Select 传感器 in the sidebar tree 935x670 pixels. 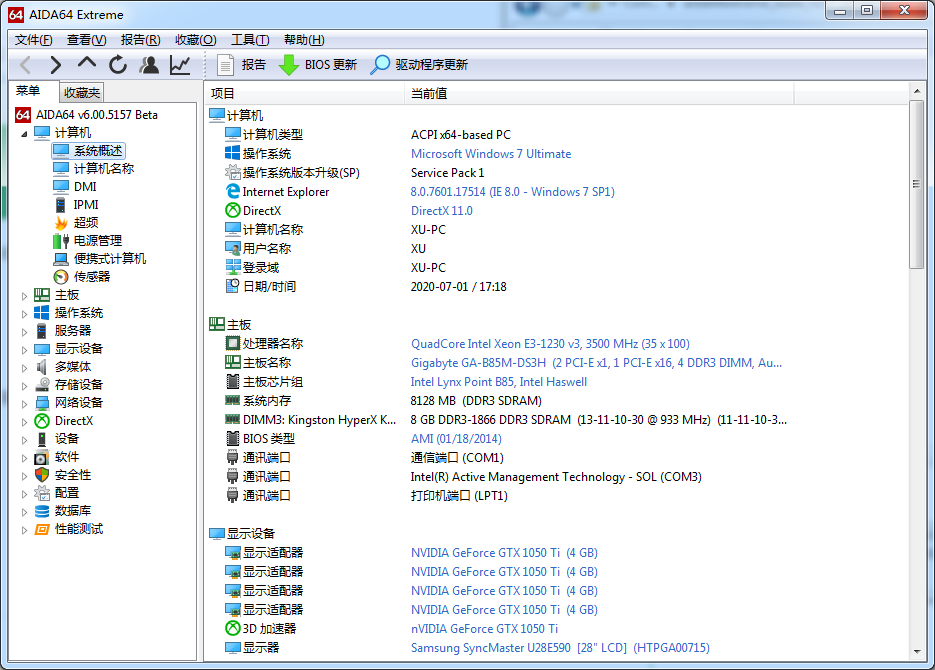click(x=91, y=277)
